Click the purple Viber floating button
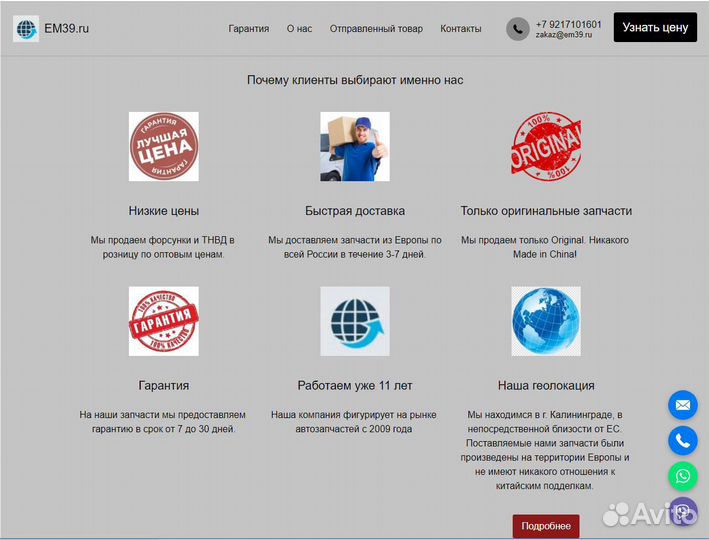The width and height of the screenshot is (709, 540). point(683,511)
